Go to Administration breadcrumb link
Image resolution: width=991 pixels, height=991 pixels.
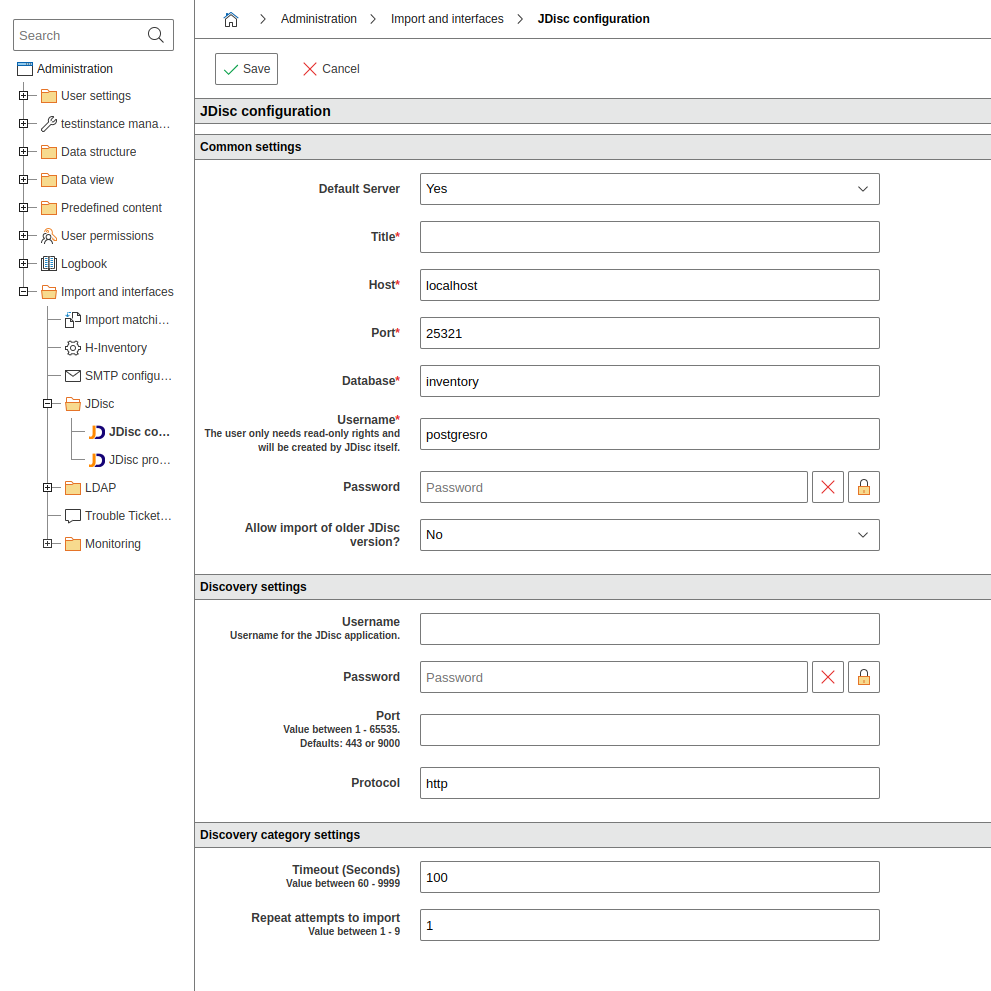pyautogui.click(x=319, y=19)
